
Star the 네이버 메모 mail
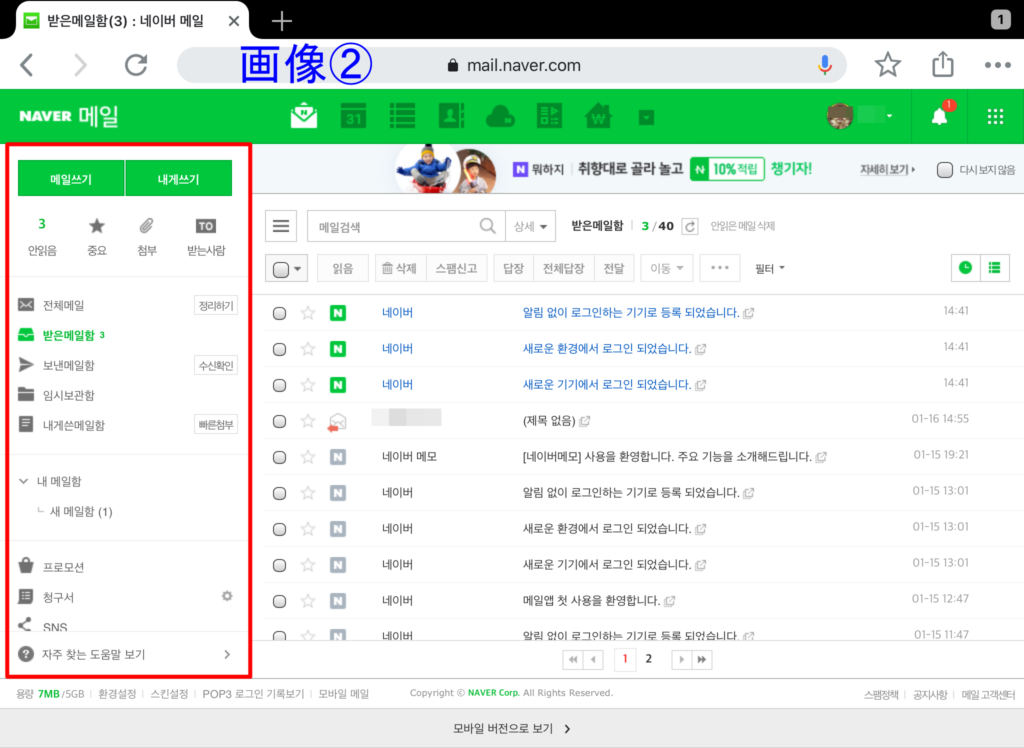coord(308,457)
